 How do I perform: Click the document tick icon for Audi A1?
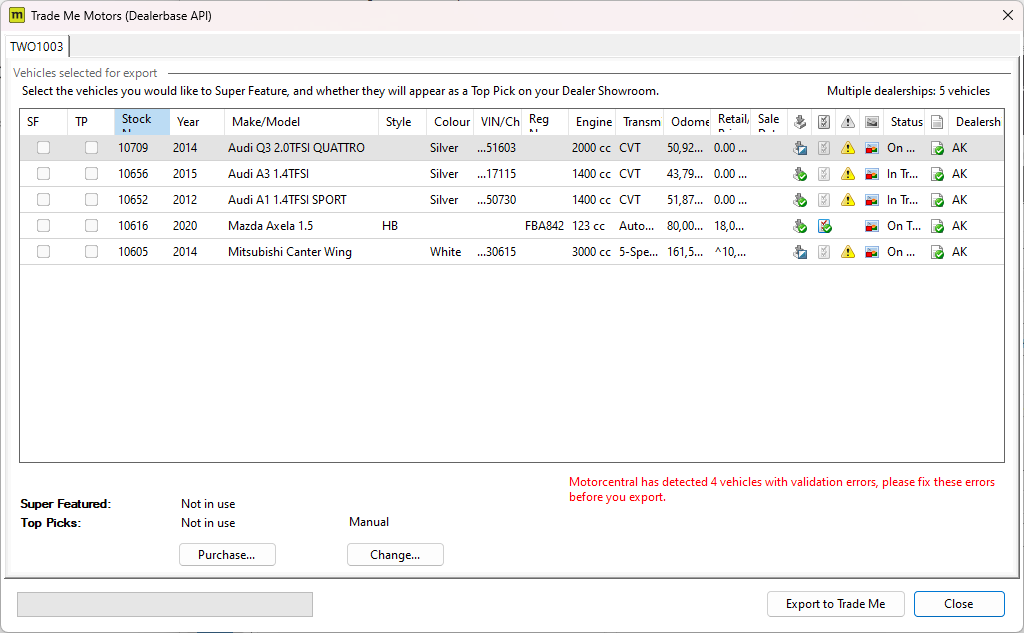point(937,201)
